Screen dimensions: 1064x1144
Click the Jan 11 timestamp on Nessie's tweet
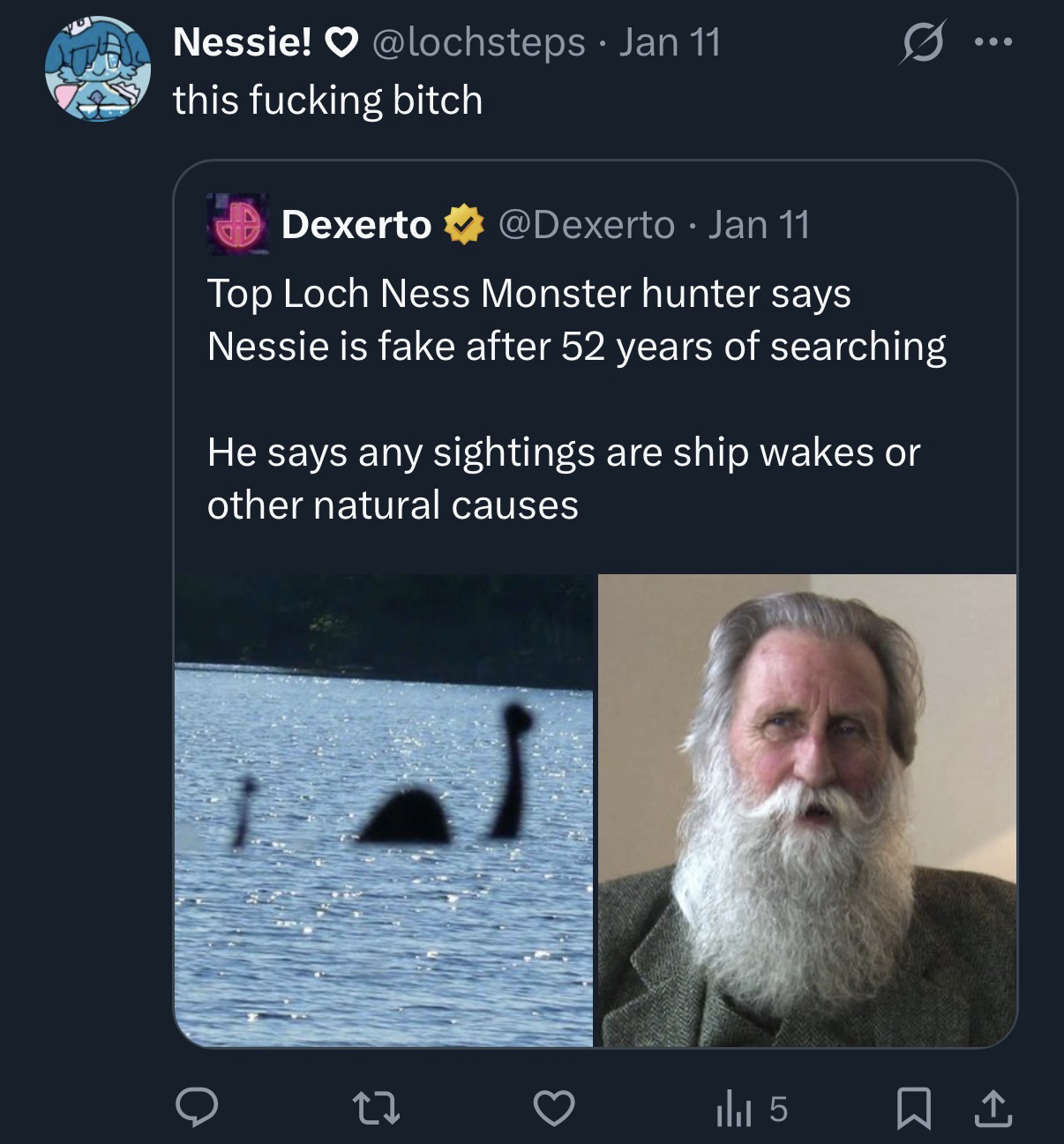tap(670, 42)
